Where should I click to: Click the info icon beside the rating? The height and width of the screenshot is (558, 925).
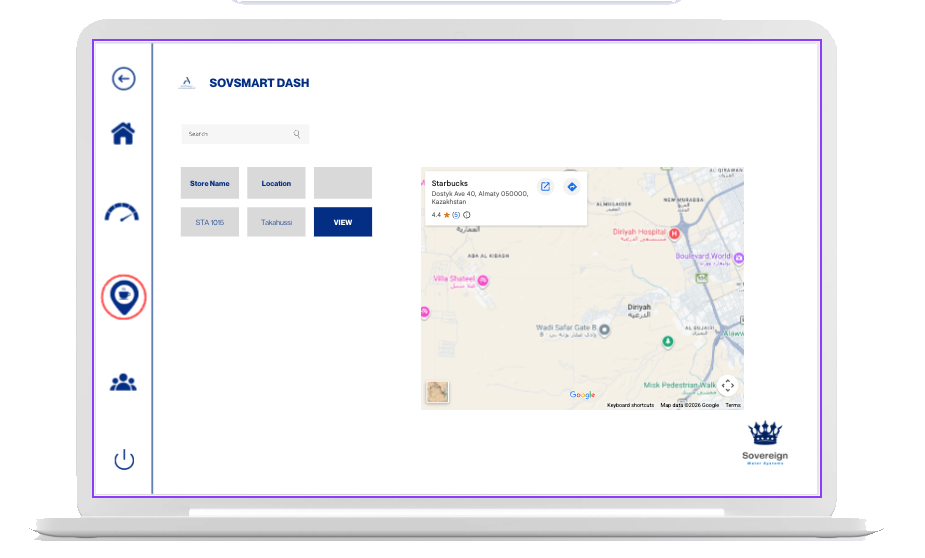tap(467, 215)
